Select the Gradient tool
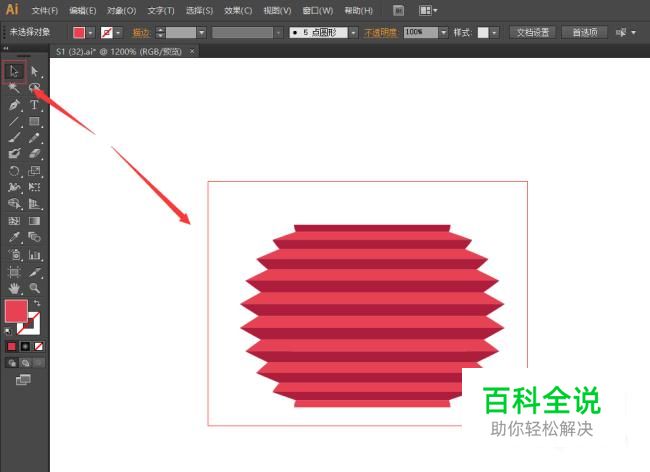Screen dimensions: 650x472 click(x=34, y=220)
